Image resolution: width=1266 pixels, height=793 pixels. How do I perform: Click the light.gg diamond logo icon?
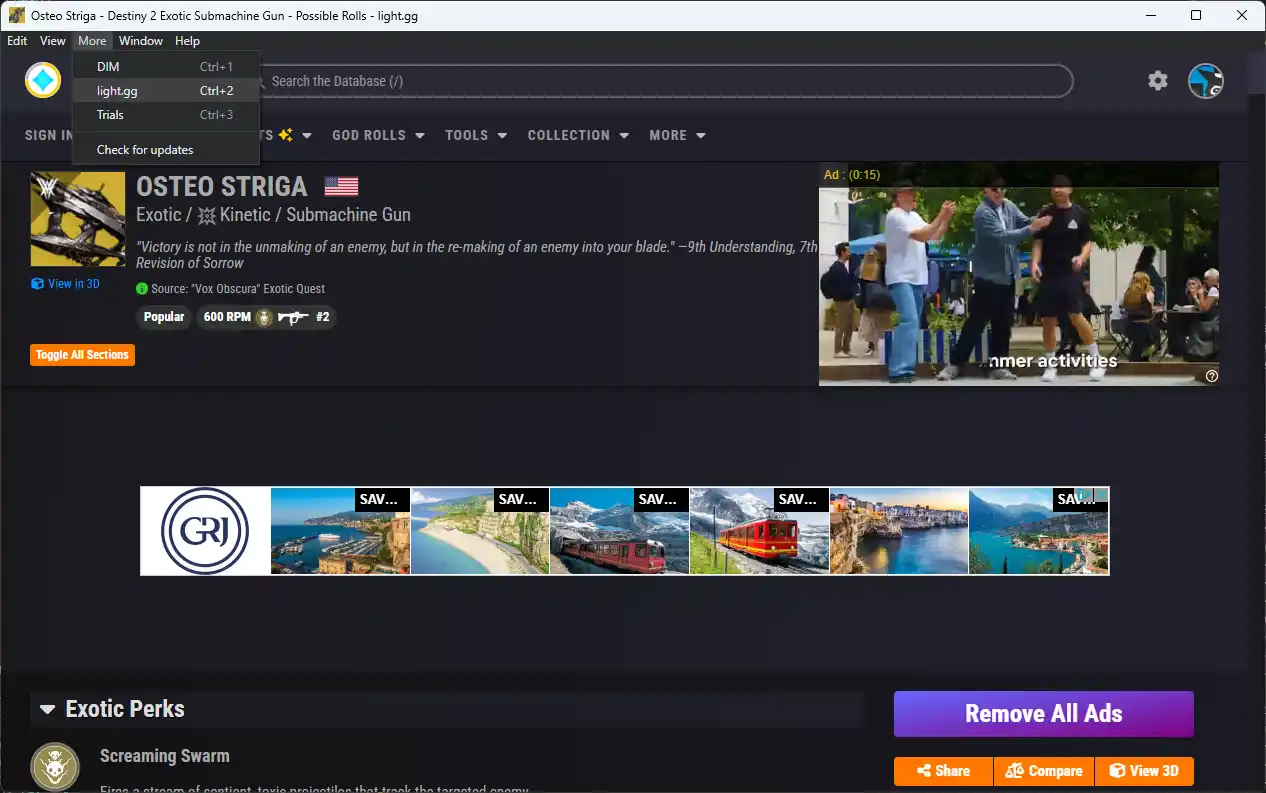pos(43,81)
